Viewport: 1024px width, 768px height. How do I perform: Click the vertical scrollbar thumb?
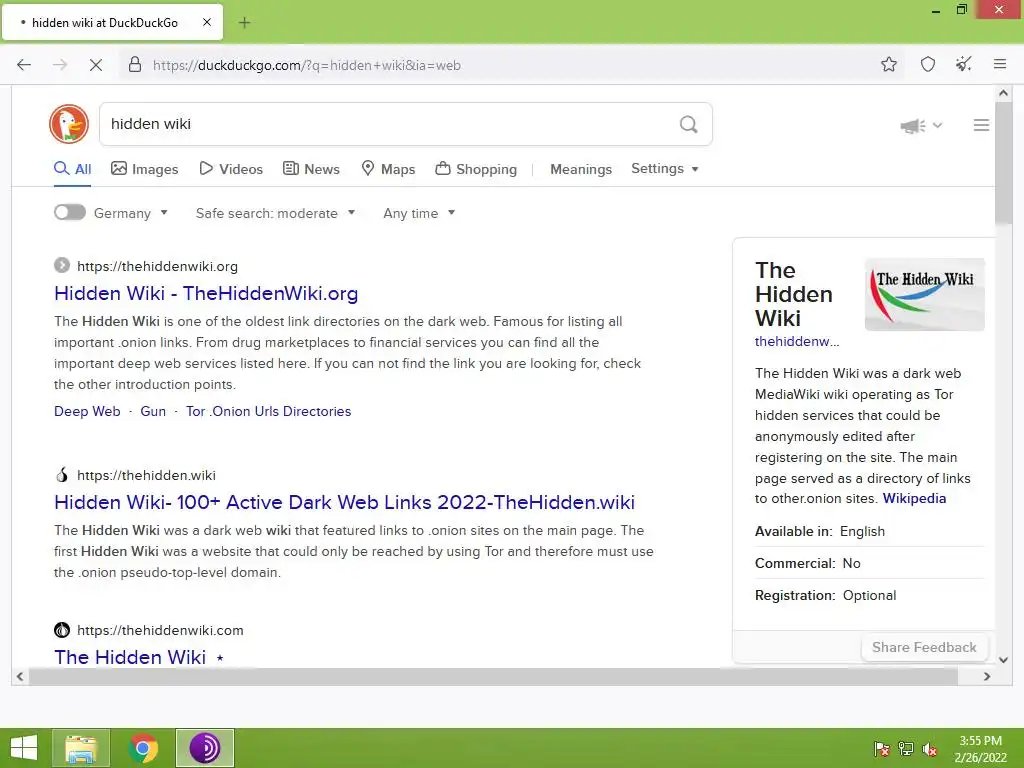click(x=1004, y=162)
